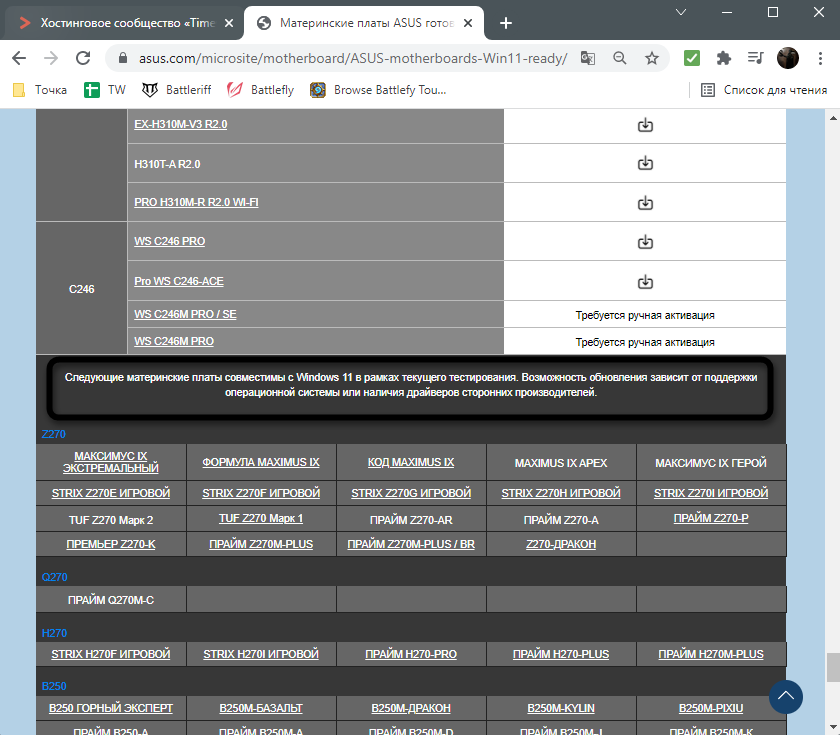Bookmark this page with the star icon

pos(652,58)
